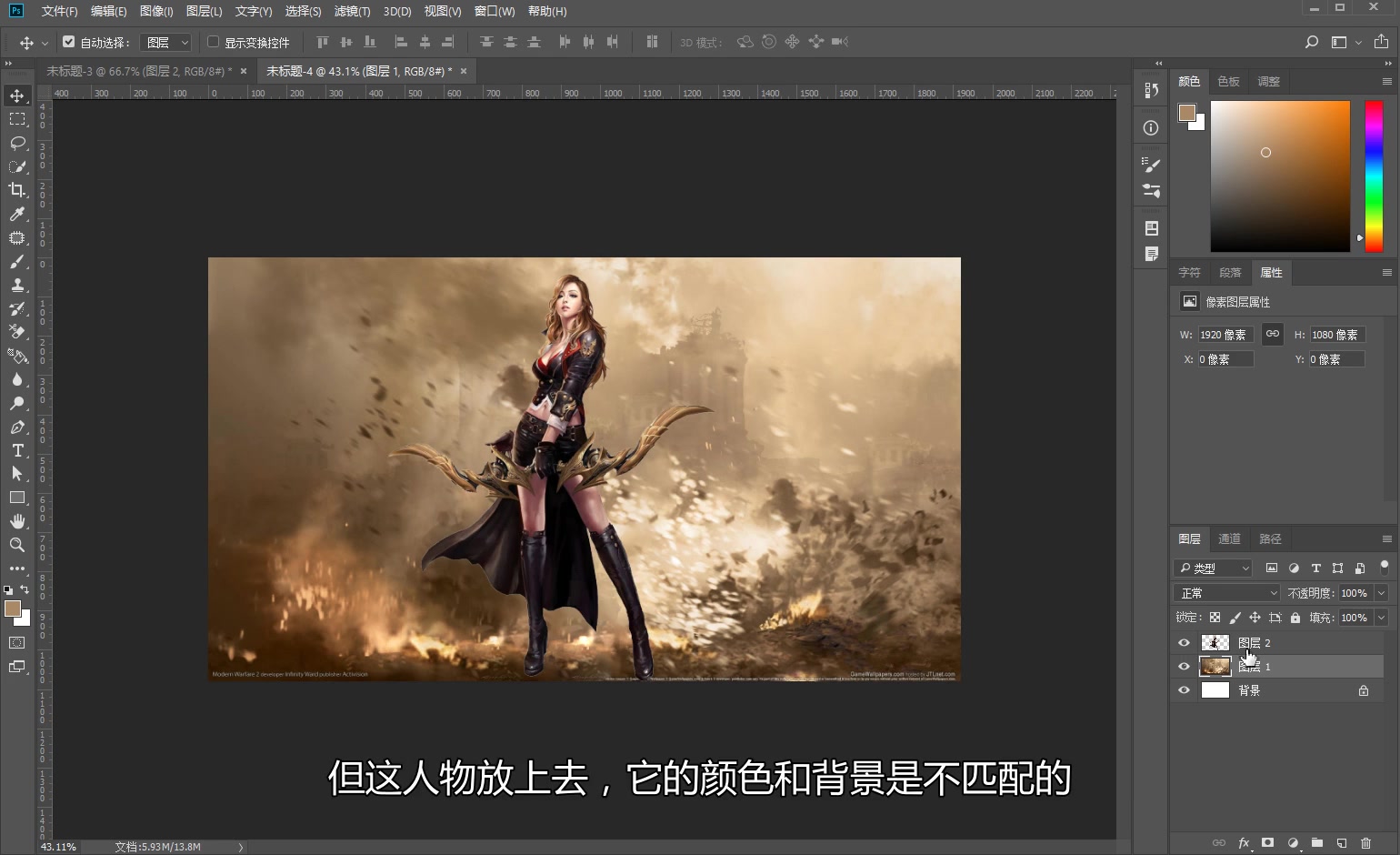This screenshot has height=855, width=1400.
Task: Select the Path Selection tool
Action: coord(17,474)
